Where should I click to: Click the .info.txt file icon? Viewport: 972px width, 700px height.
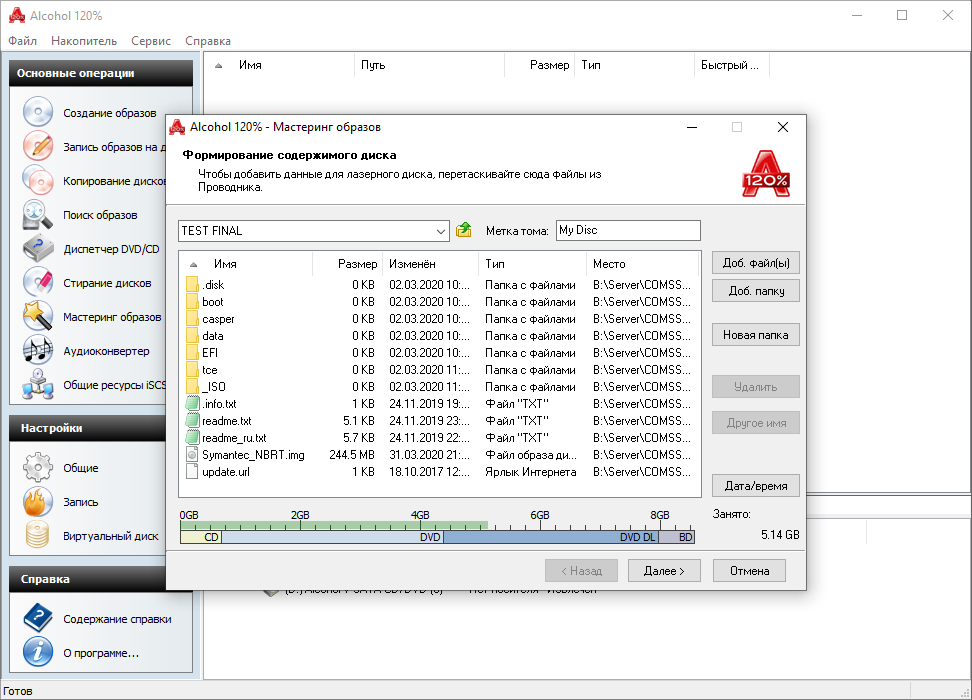(x=192, y=404)
